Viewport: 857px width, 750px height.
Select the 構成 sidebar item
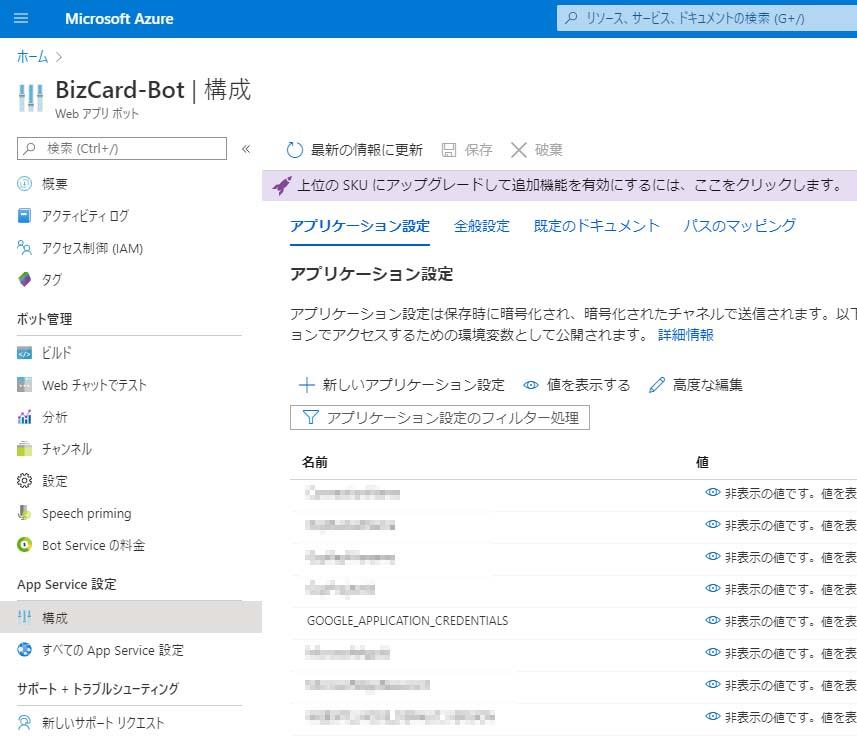click(x=131, y=617)
